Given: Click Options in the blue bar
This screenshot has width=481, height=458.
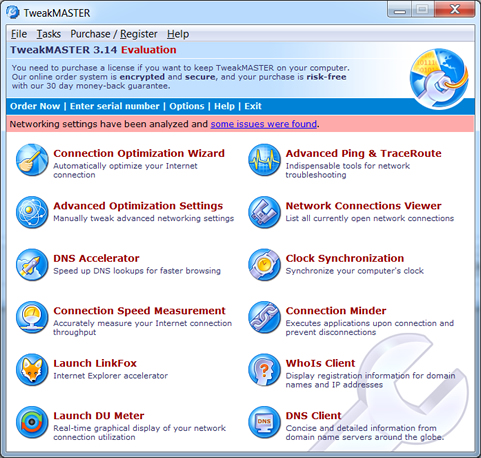Looking at the screenshot, I should click(x=187, y=106).
